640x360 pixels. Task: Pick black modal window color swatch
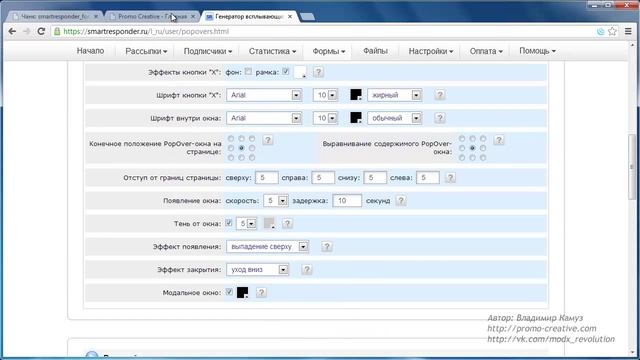point(242,292)
